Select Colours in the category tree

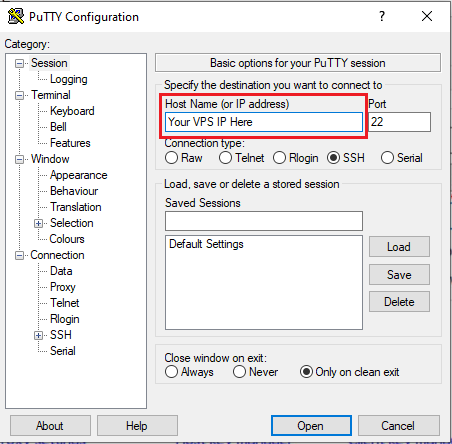pyautogui.click(x=67, y=239)
